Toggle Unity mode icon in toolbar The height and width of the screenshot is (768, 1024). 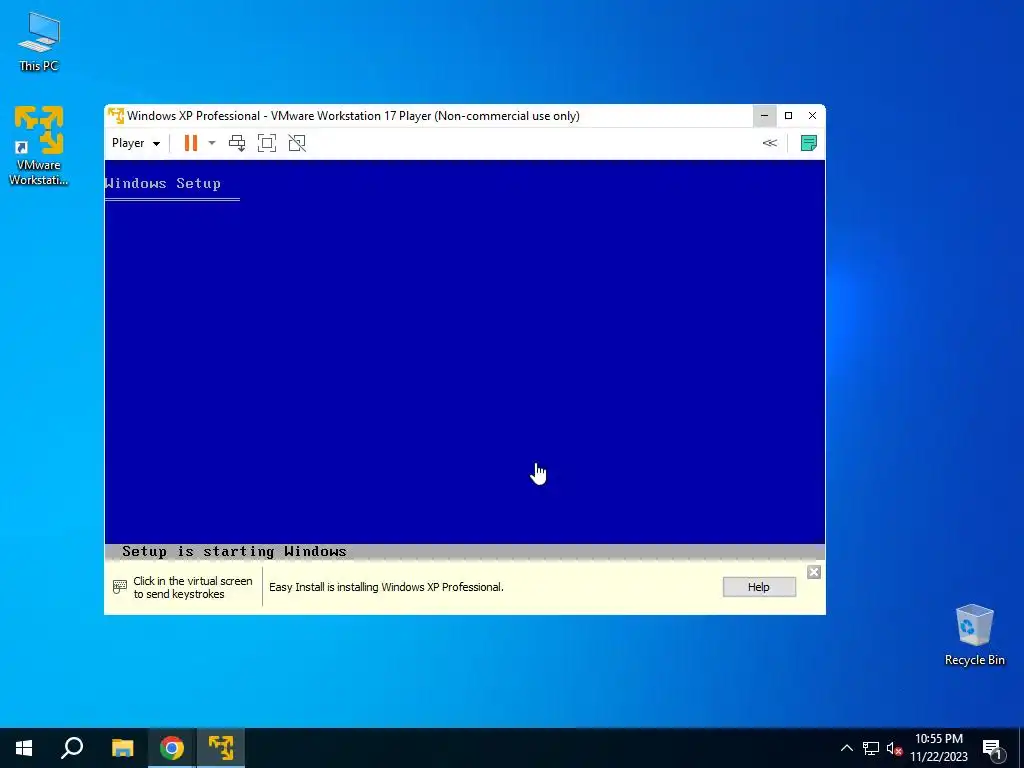pos(297,143)
